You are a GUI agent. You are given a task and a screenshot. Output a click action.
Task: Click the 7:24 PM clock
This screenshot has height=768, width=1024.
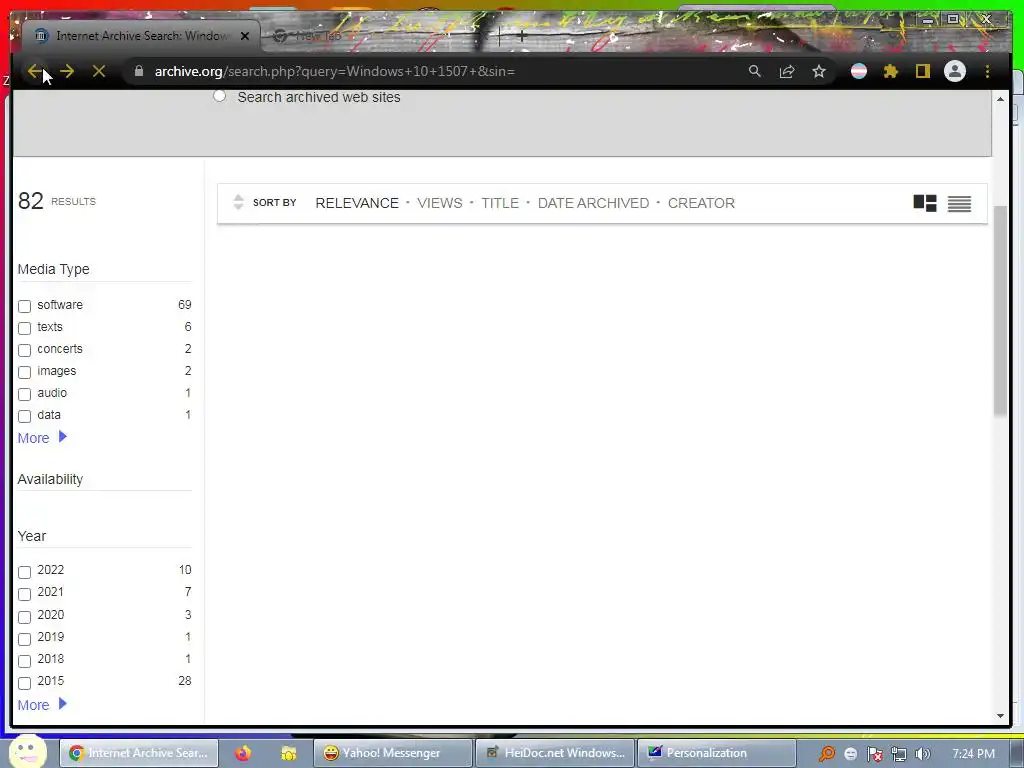974,754
